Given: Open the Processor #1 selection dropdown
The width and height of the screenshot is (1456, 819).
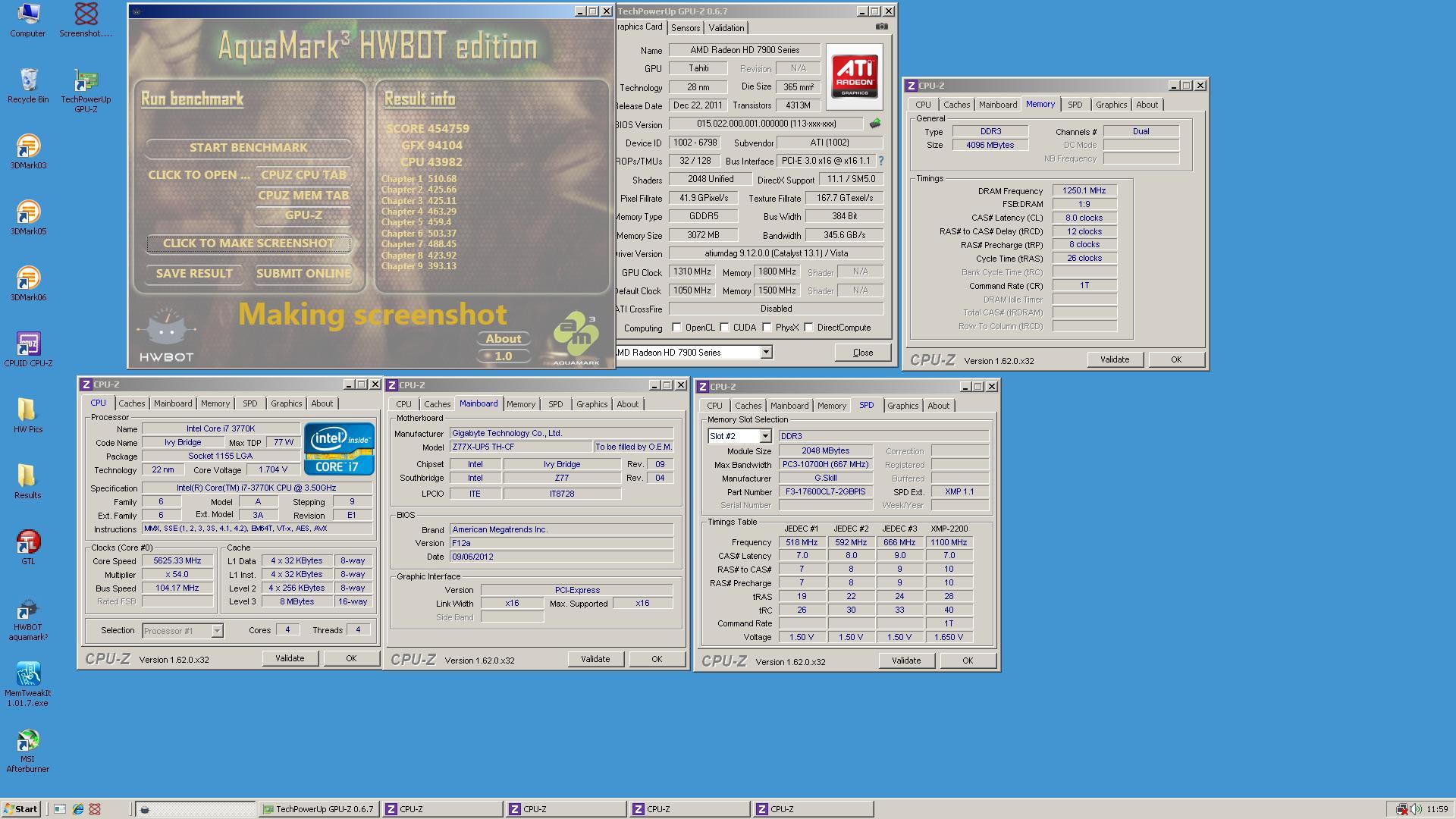Looking at the screenshot, I should click(x=217, y=631).
